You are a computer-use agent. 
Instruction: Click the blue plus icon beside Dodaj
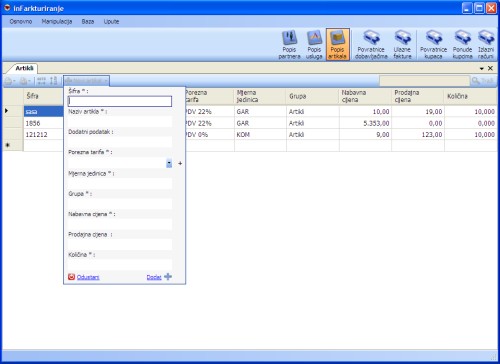click(168, 277)
